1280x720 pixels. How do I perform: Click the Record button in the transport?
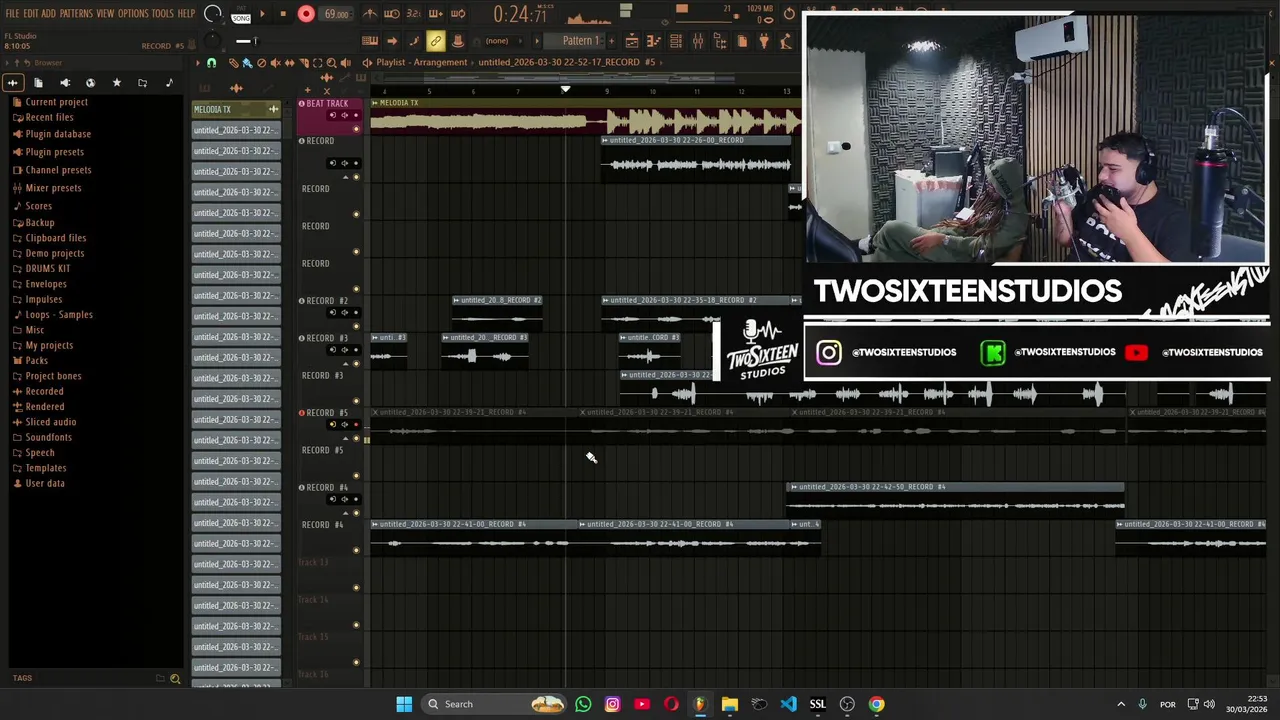[306, 14]
